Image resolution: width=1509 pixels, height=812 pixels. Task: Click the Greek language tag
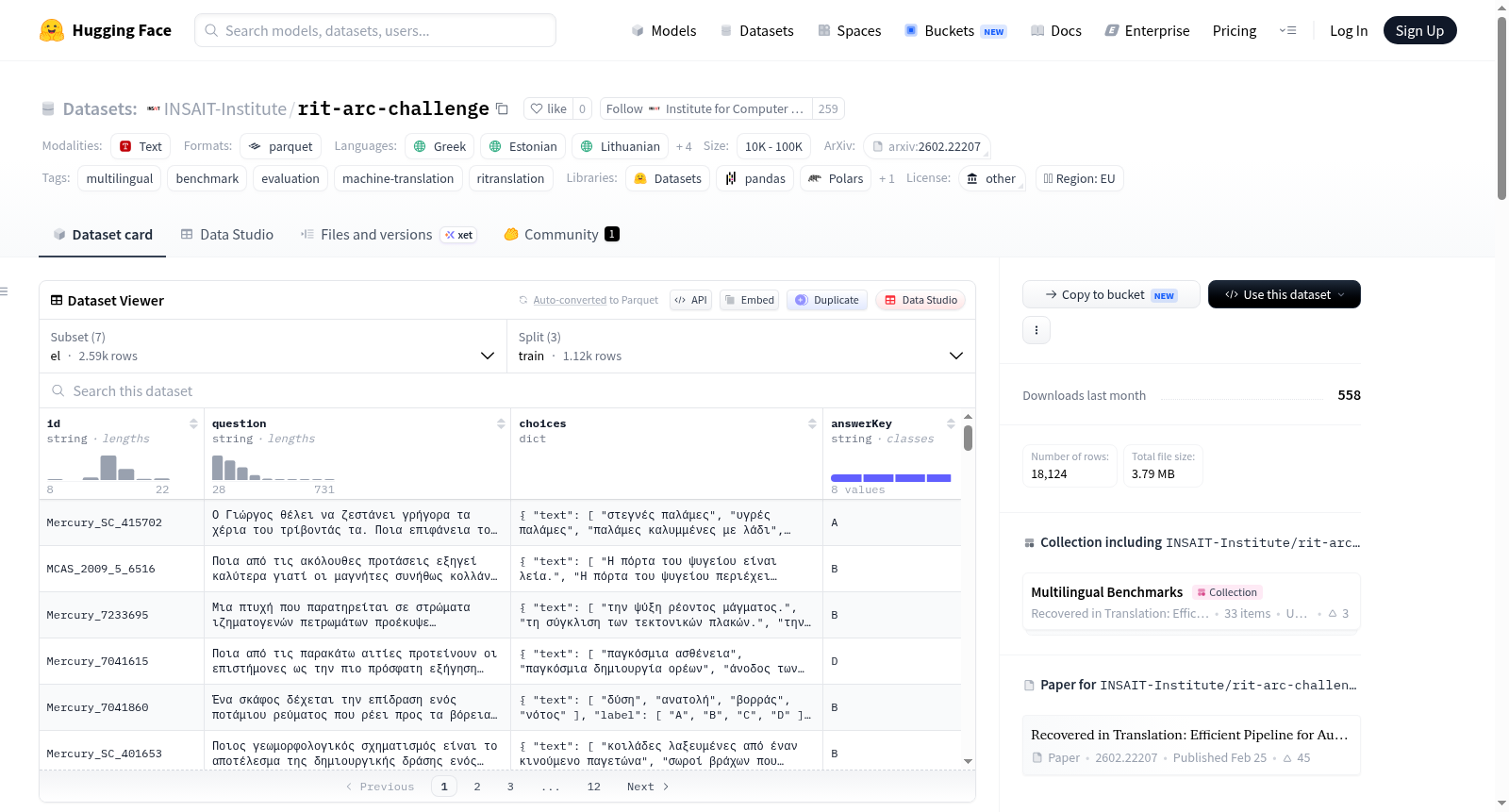tap(440, 147)
